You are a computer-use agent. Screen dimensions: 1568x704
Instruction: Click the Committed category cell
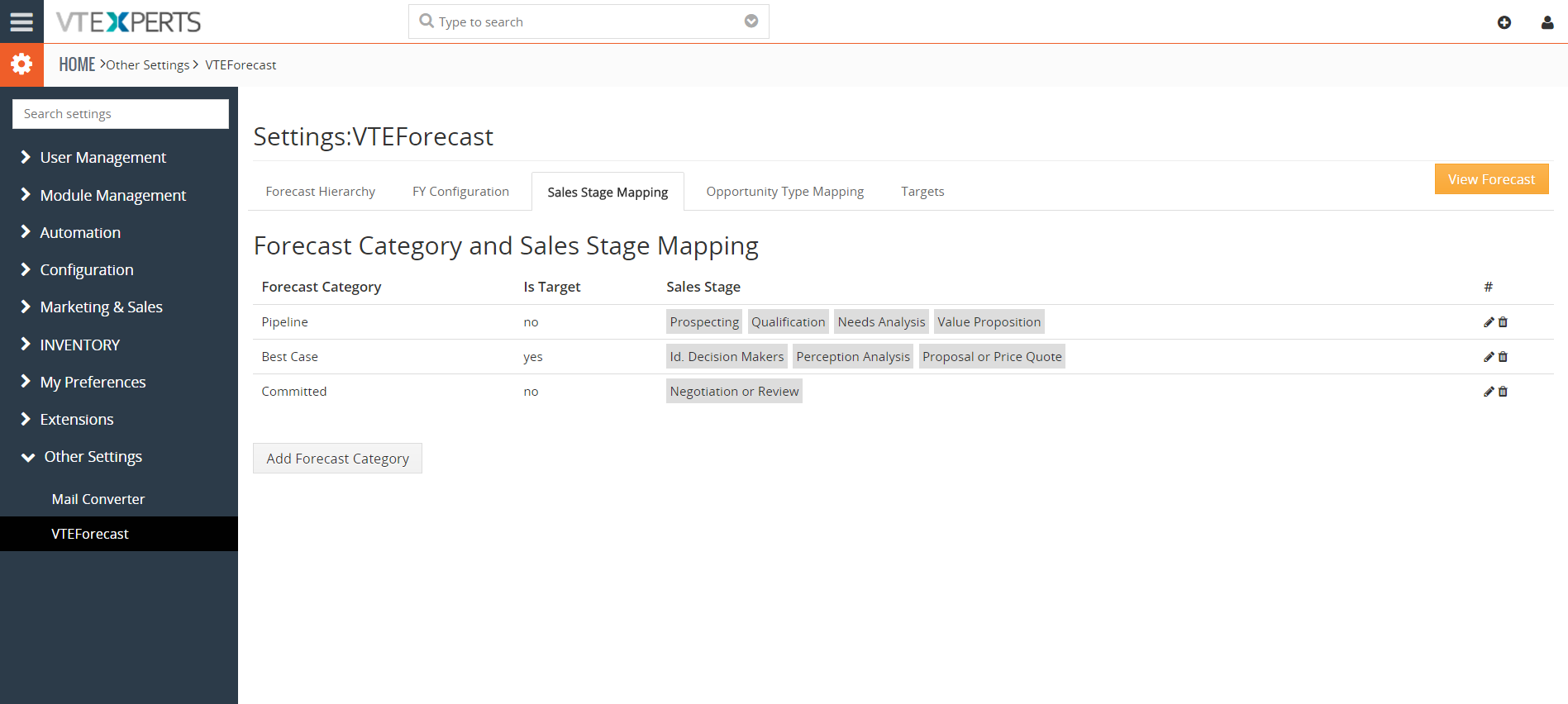(x=293, y=392)
